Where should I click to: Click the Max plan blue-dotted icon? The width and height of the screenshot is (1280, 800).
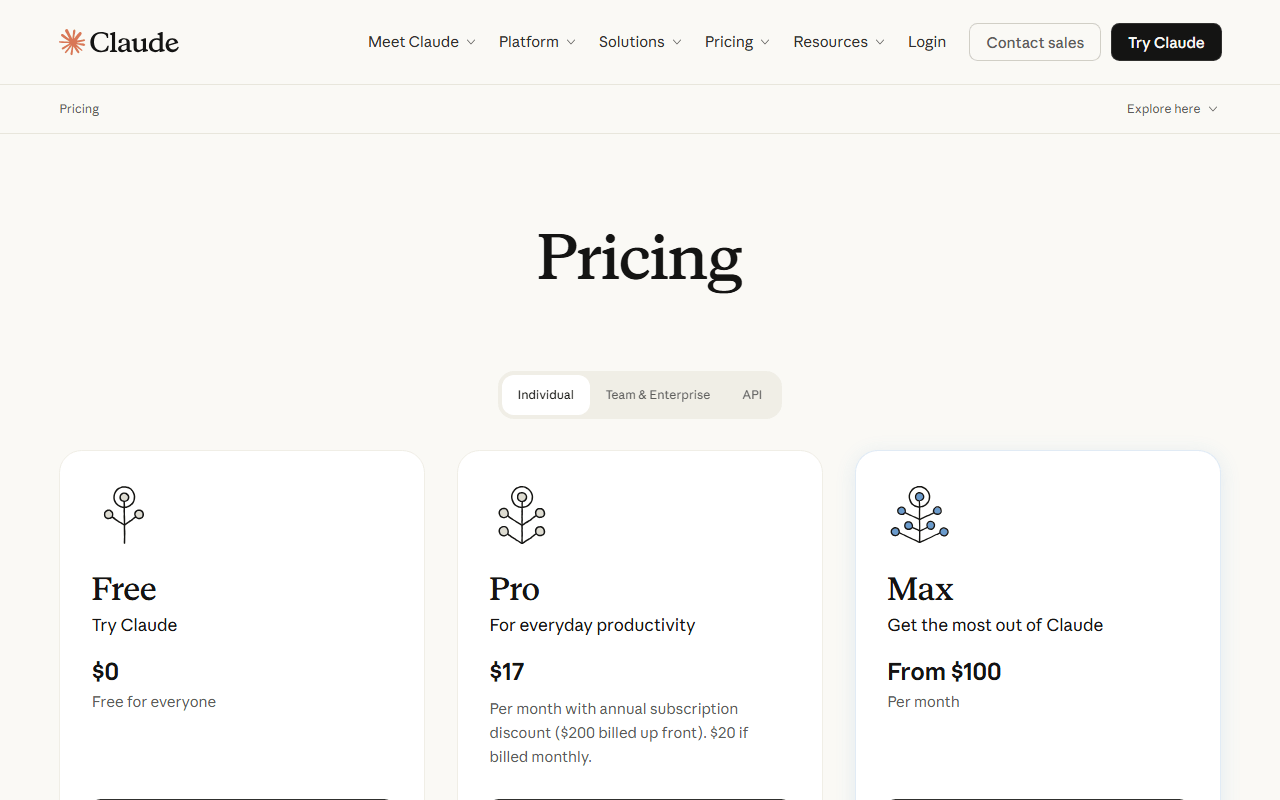click(x=920, y=515)
